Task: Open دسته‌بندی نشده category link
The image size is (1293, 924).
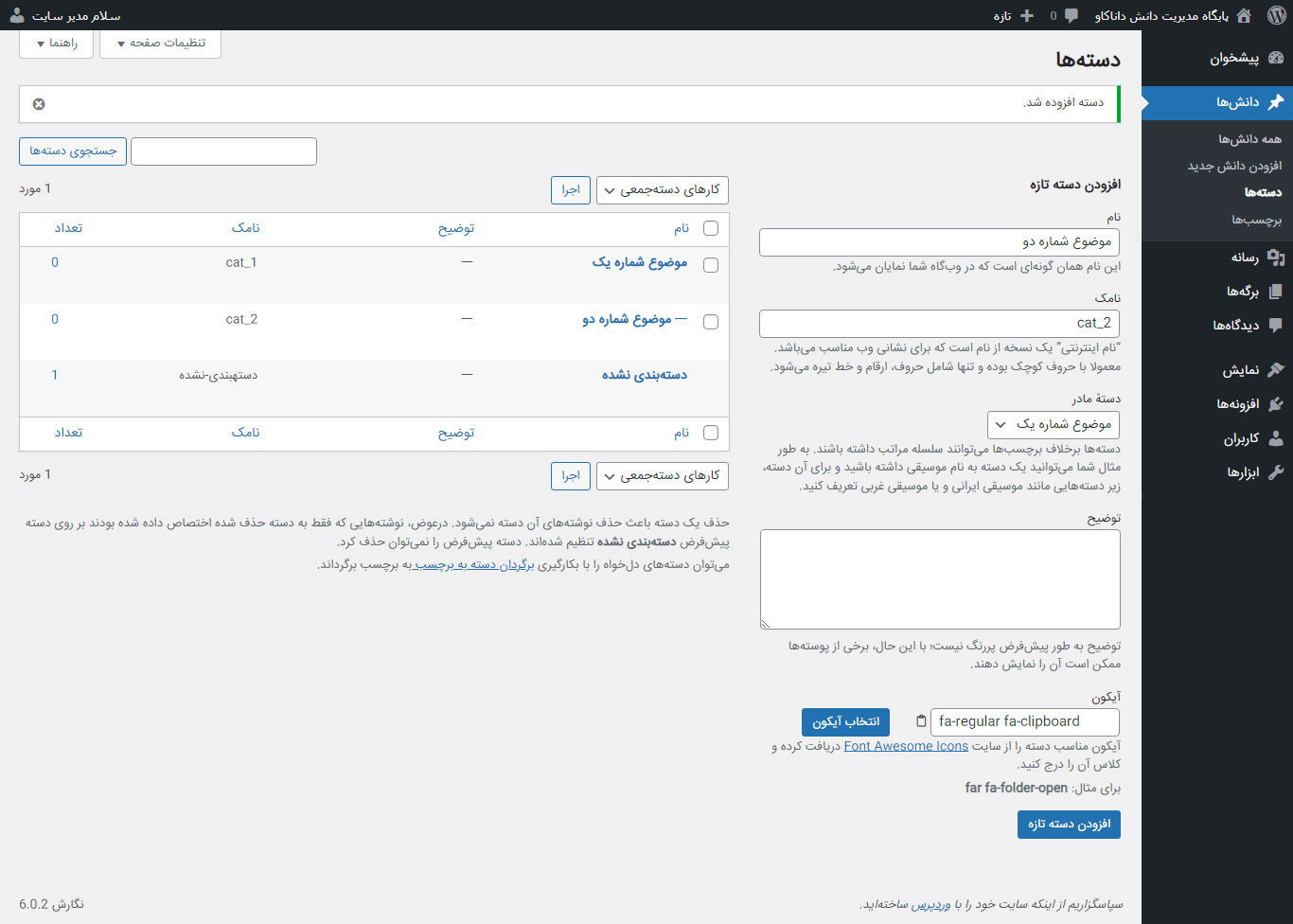Action: tap(645, 375)
